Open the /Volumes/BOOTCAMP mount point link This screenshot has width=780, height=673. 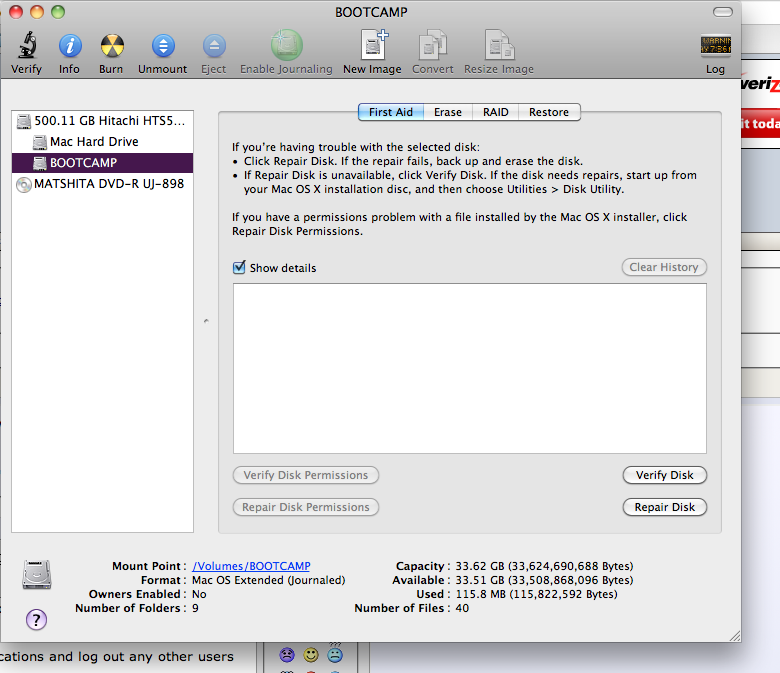(x=251, y=566)
